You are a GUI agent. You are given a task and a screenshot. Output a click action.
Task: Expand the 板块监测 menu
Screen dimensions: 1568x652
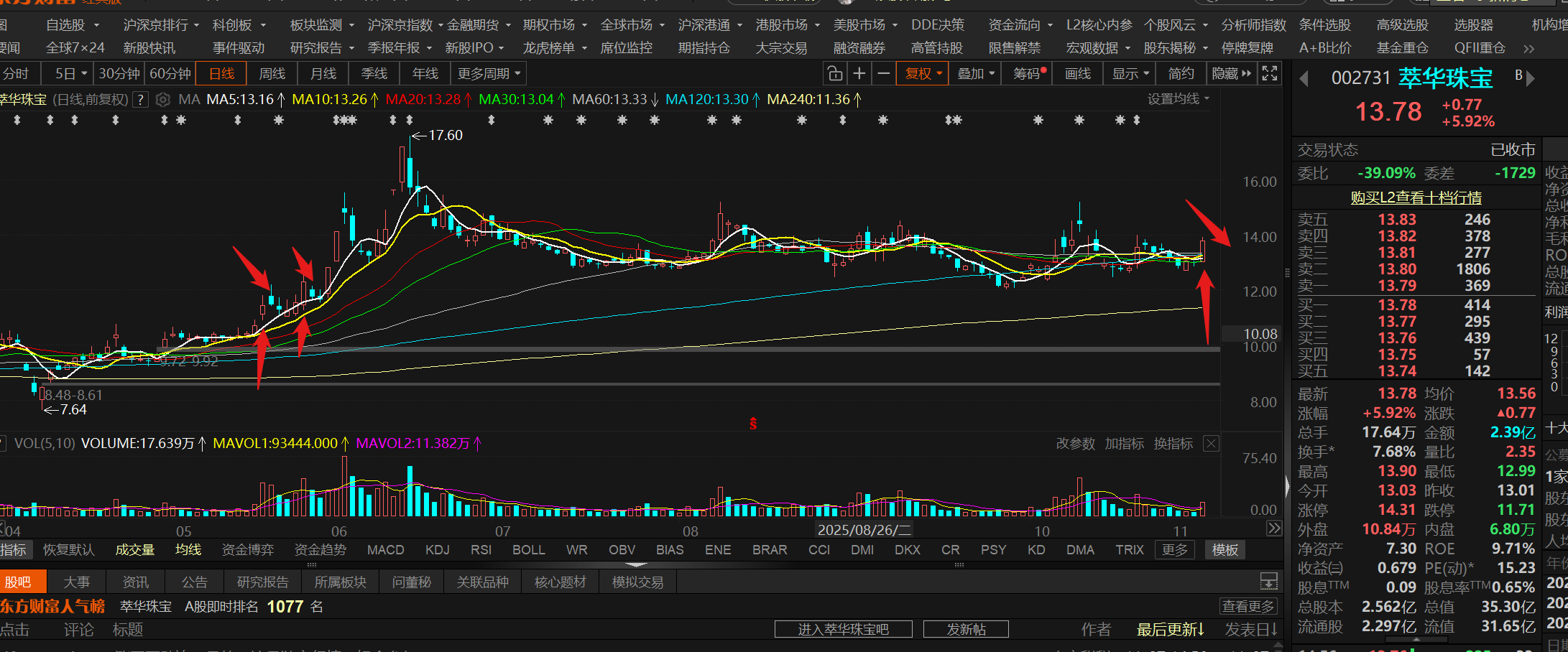coord(323,25)
